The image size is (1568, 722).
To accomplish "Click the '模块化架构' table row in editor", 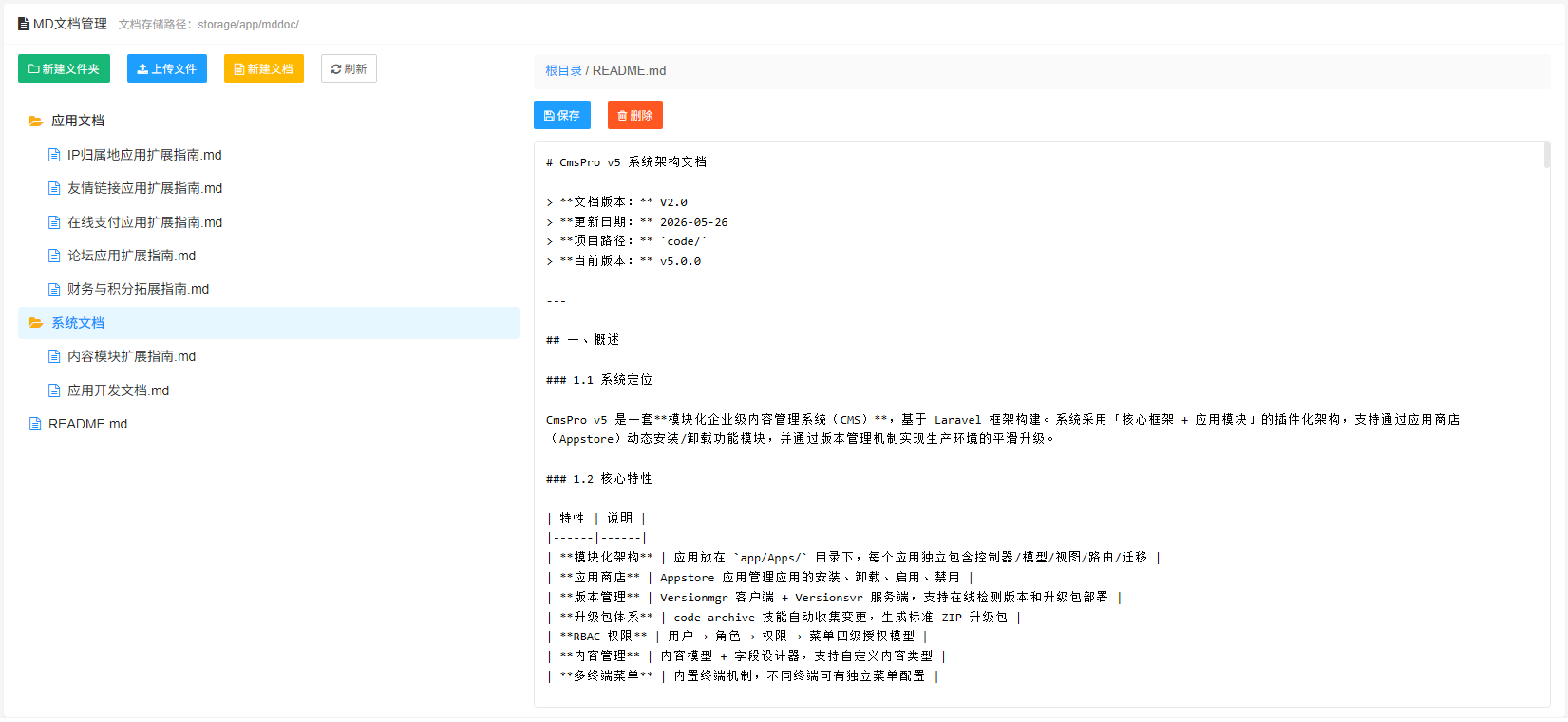I will tap(854, 558).
